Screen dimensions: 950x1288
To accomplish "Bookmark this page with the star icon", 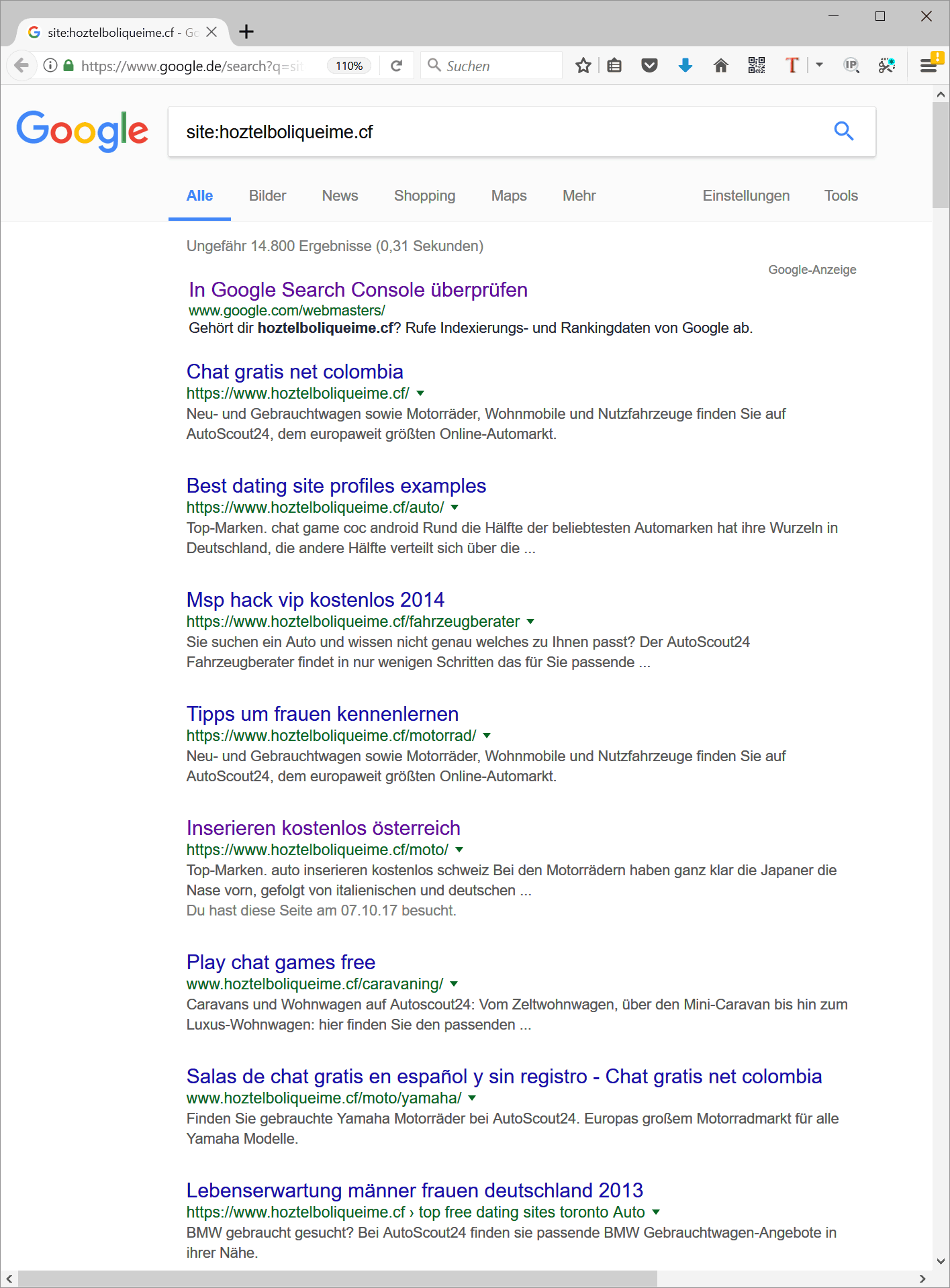I will click(583, 66).
